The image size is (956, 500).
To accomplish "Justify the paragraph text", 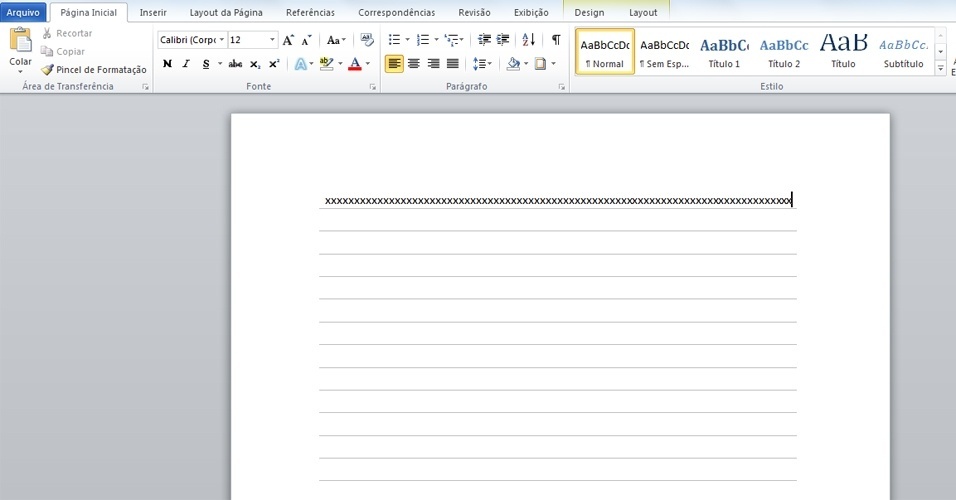I will pyautogui.click(x=452, y=63).
